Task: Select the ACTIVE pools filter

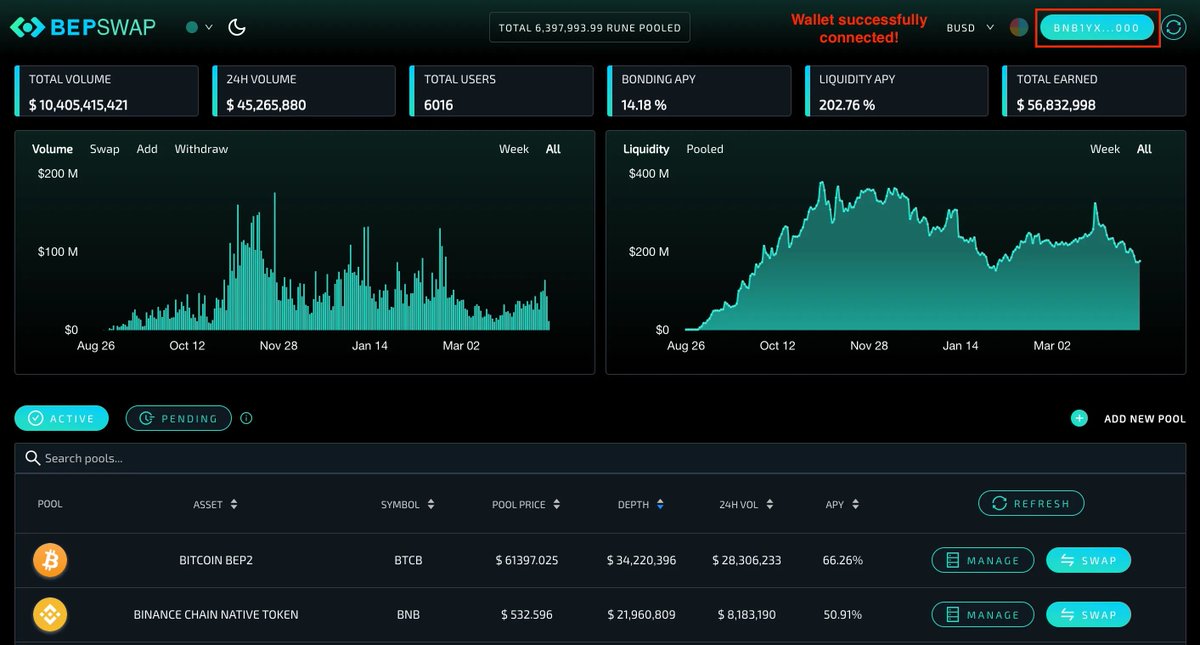Action: point(61,418)
